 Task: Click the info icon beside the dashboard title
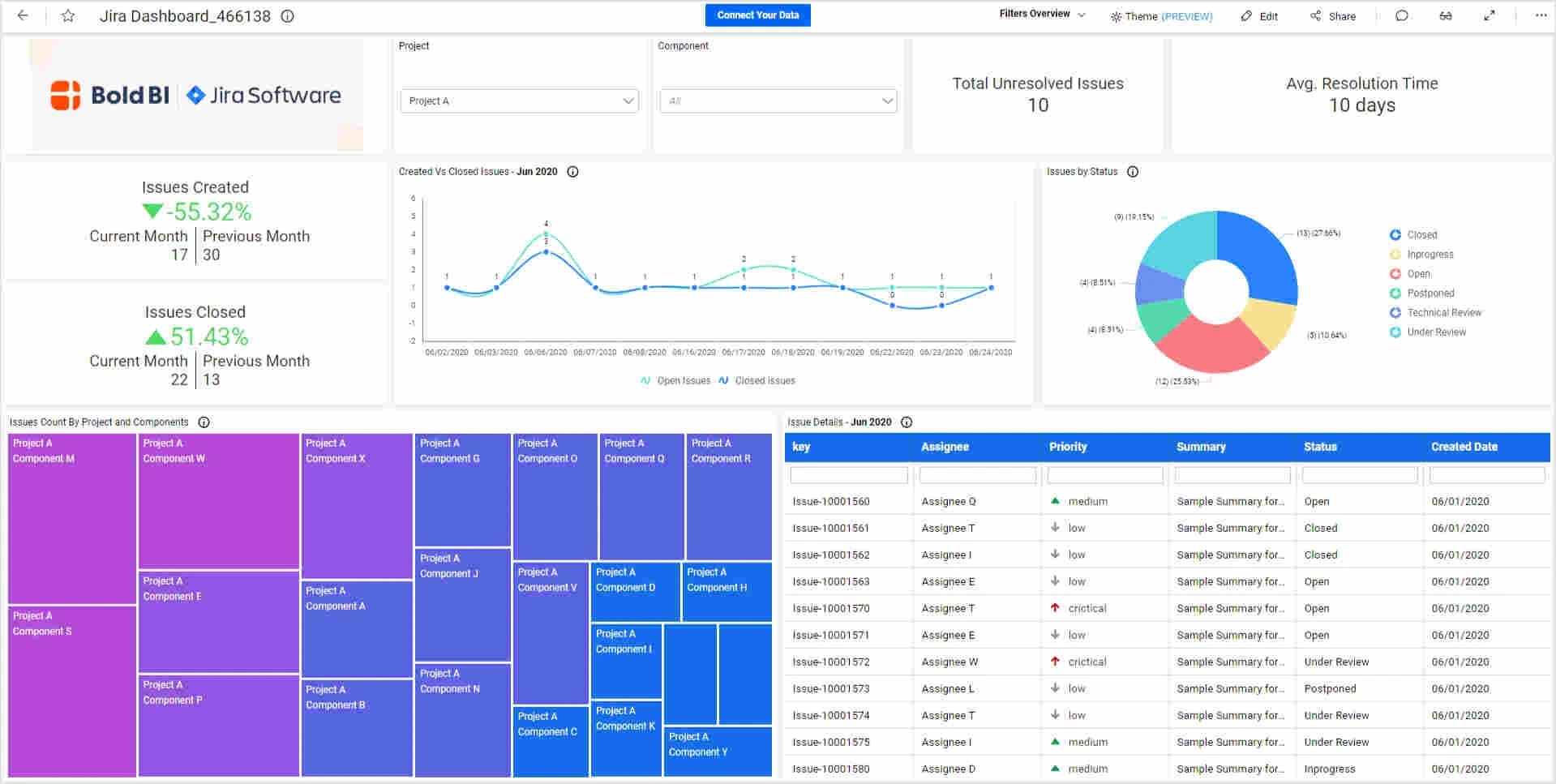(x=288, y=15)
